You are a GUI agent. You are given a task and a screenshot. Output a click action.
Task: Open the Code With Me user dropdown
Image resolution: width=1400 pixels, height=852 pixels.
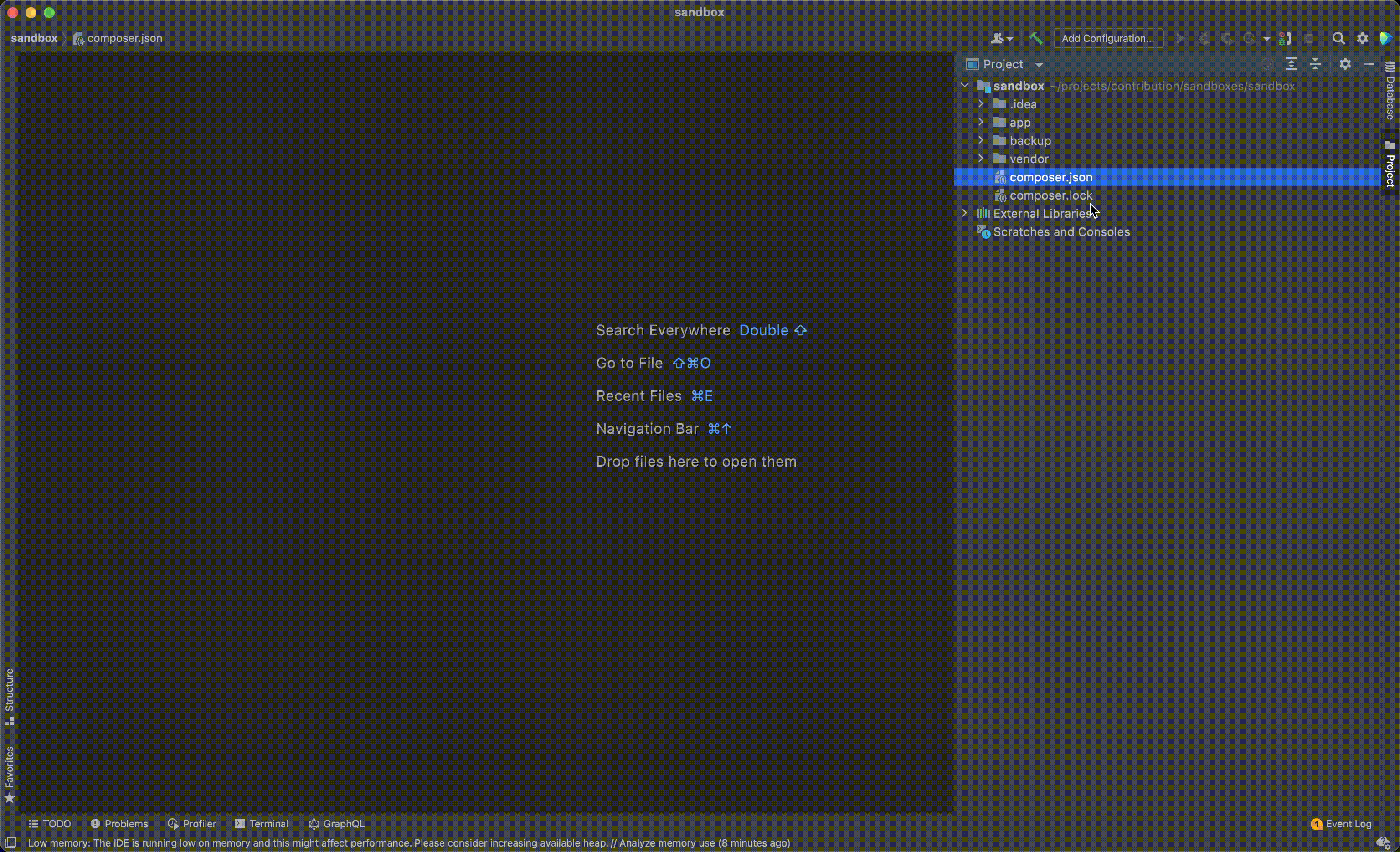1001,38
